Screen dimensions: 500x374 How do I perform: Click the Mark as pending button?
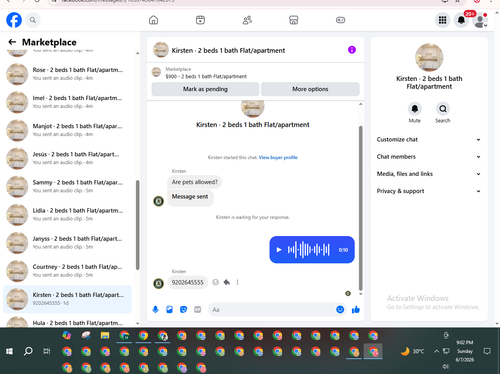coord(205,89)
